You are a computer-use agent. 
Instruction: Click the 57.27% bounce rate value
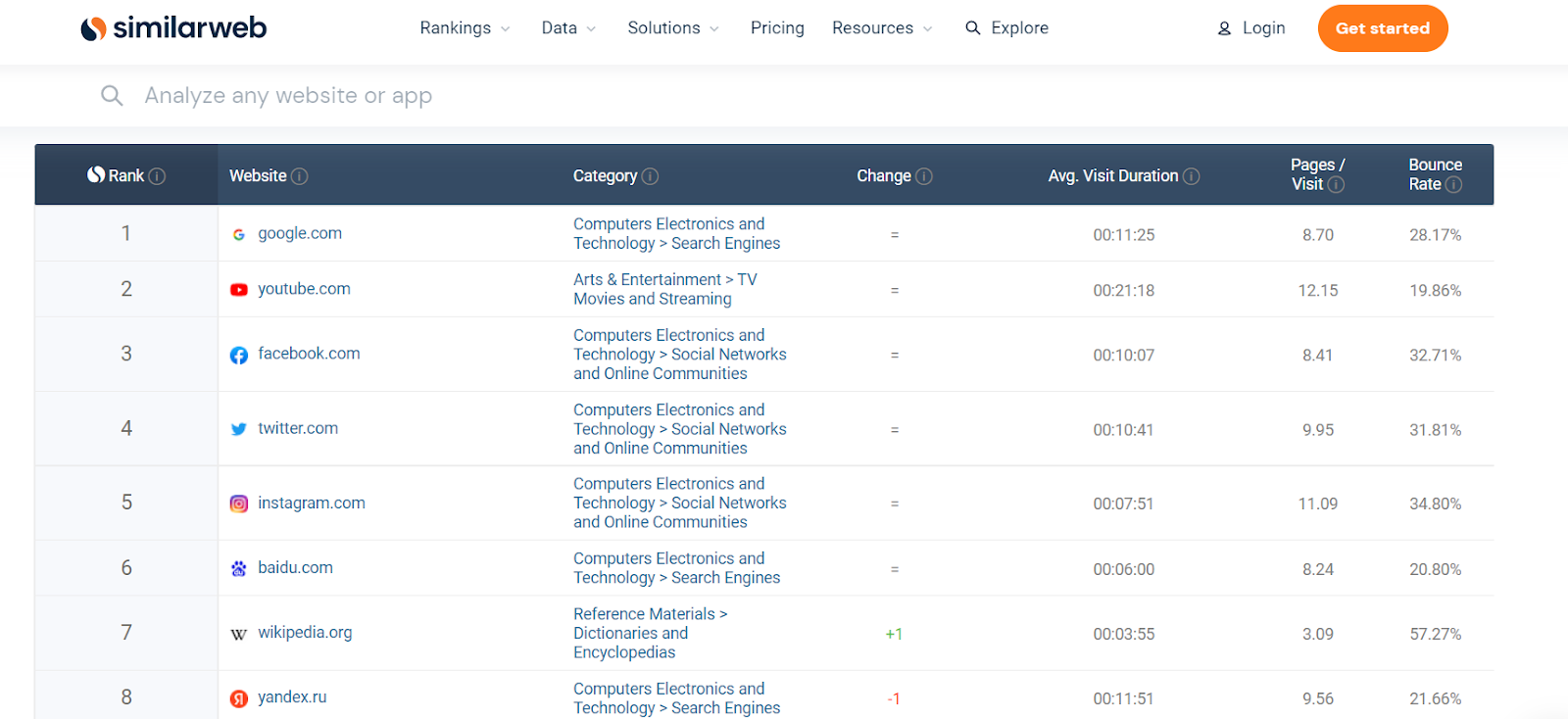[1436, 635]
